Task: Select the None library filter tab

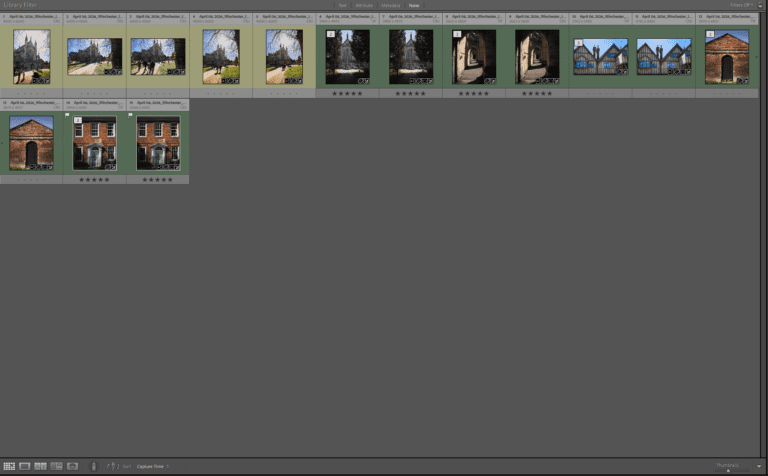Action: (414, 5)
